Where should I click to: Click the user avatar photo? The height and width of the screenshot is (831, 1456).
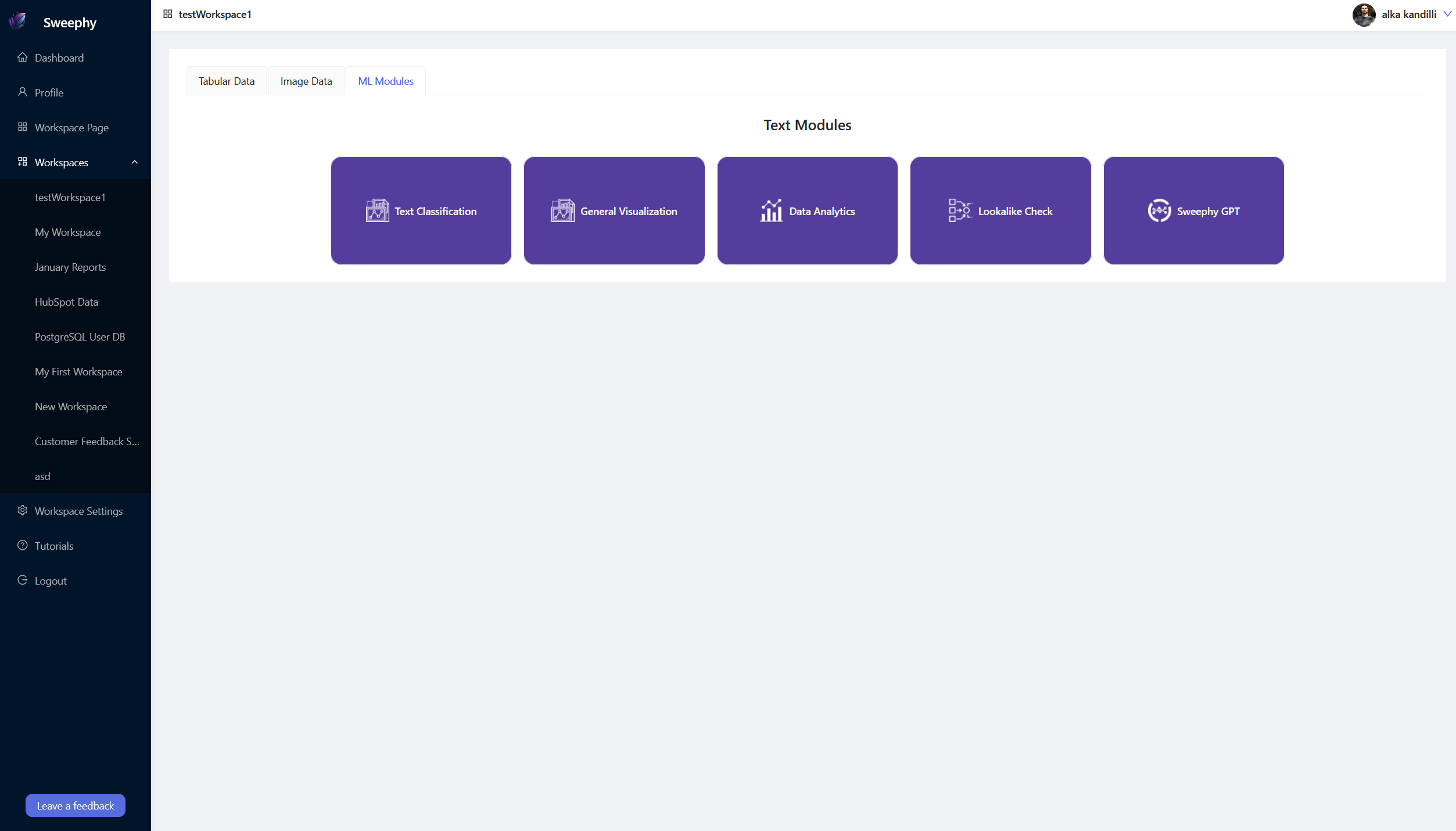[1364, 15]
